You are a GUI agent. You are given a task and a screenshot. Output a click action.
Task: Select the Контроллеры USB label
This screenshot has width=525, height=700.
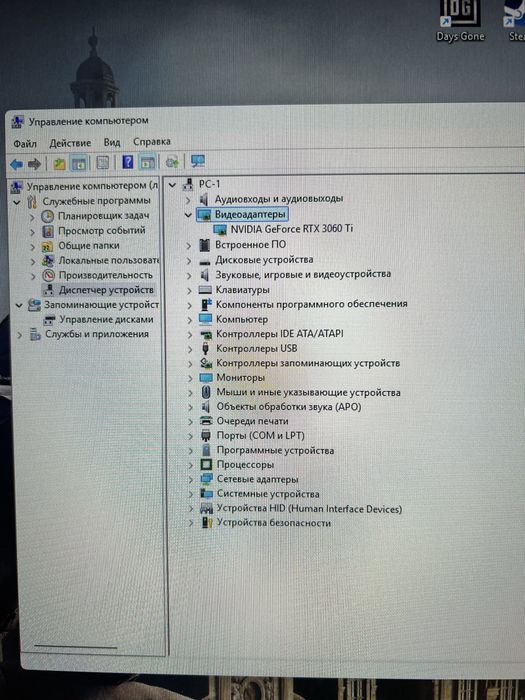[x=257, y=348]
